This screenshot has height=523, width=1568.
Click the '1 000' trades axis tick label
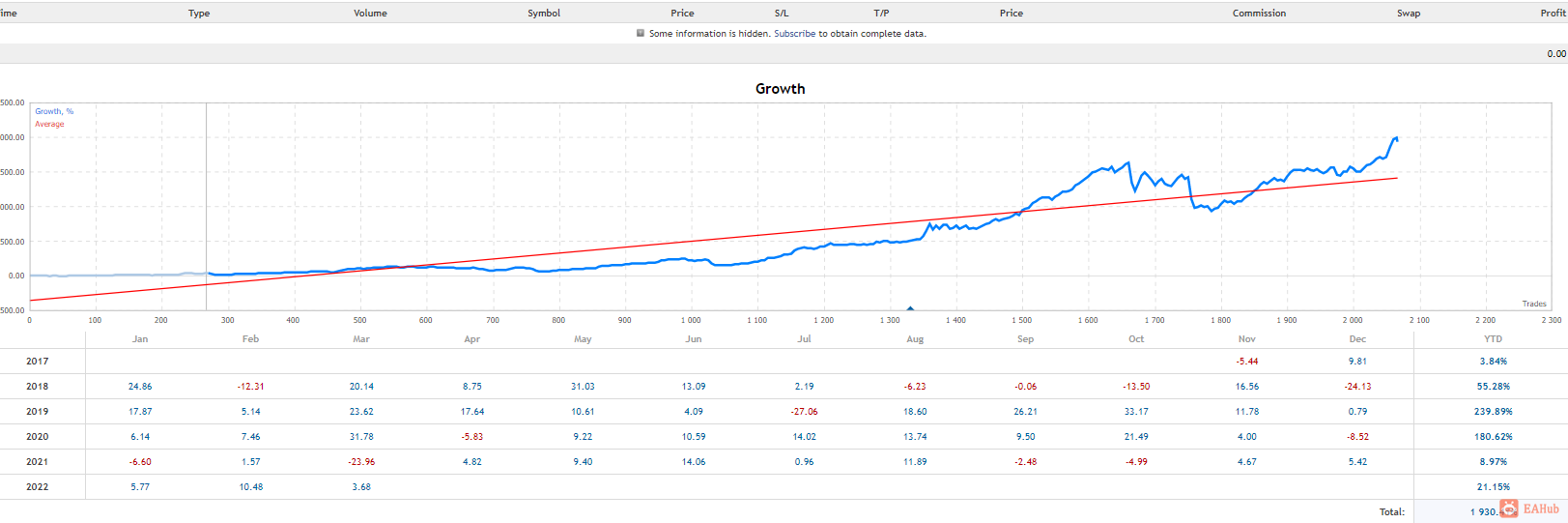click(x=691, y=320)
